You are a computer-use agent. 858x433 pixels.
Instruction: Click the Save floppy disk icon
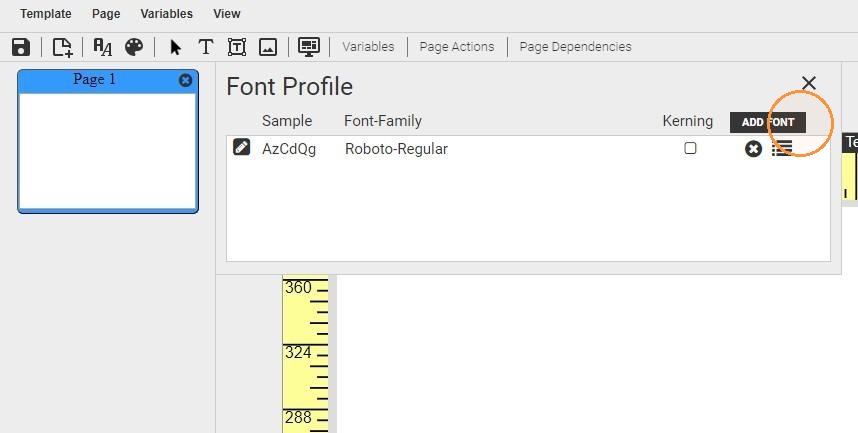21,47
